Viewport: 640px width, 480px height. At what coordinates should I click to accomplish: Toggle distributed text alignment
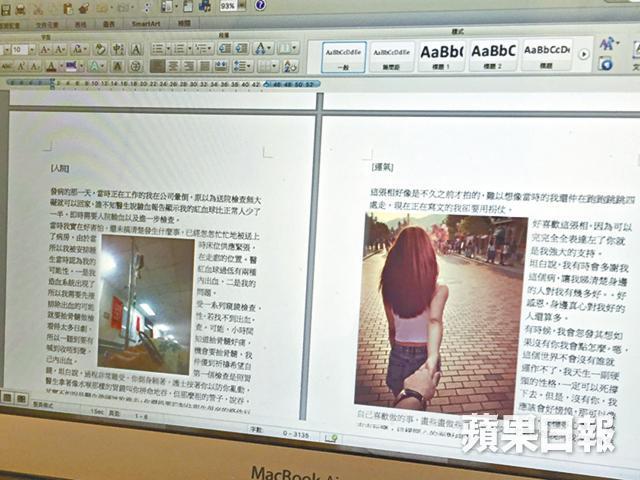(x=221, y=66)
